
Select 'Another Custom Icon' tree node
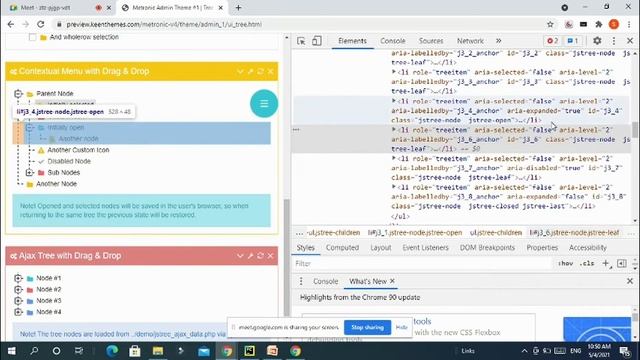coord(78,150)
